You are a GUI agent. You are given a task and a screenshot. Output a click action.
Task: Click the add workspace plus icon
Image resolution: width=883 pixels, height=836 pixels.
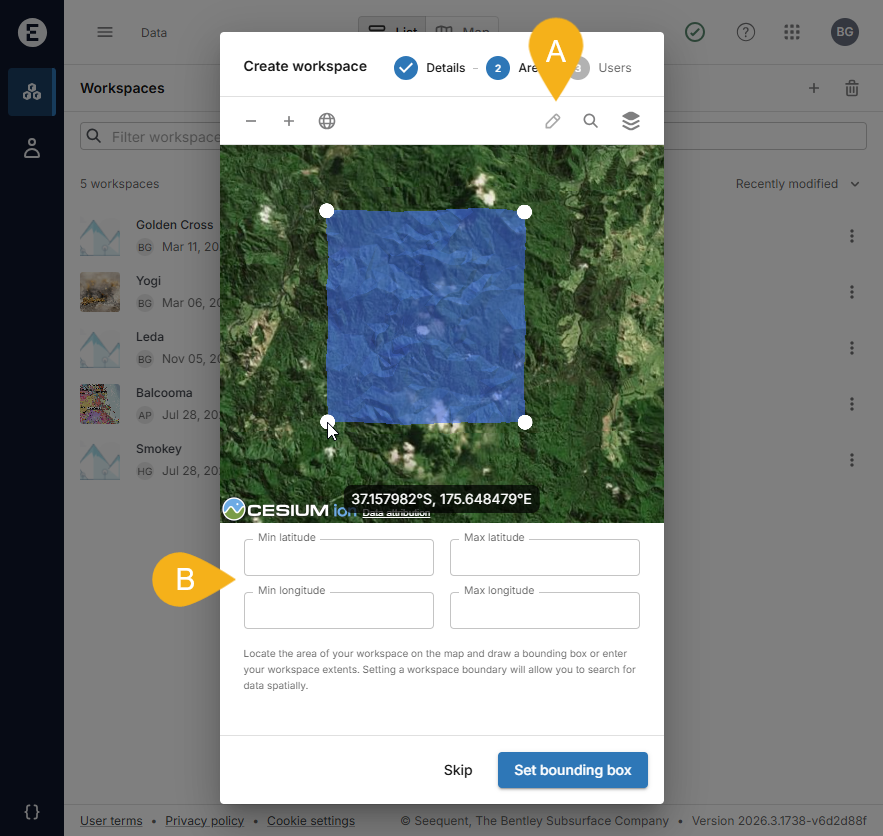[814, 88]
